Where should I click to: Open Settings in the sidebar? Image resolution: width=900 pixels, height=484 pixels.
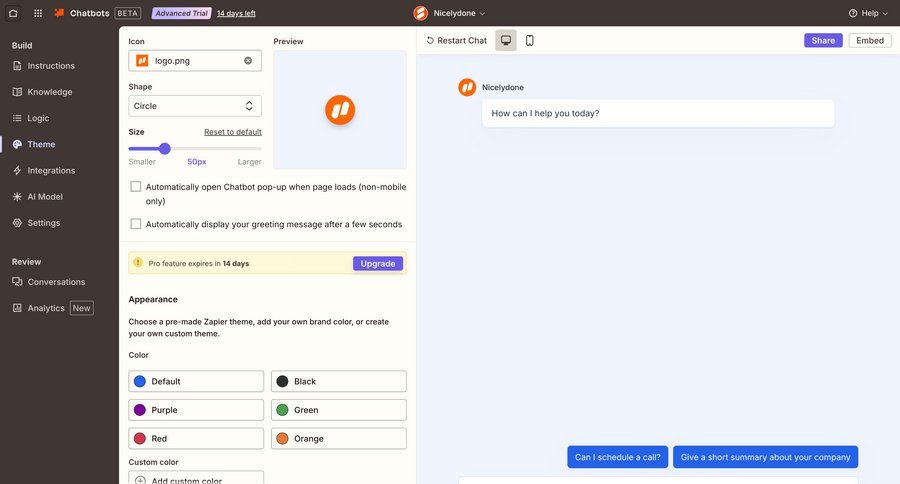click(x=44, y=223)
